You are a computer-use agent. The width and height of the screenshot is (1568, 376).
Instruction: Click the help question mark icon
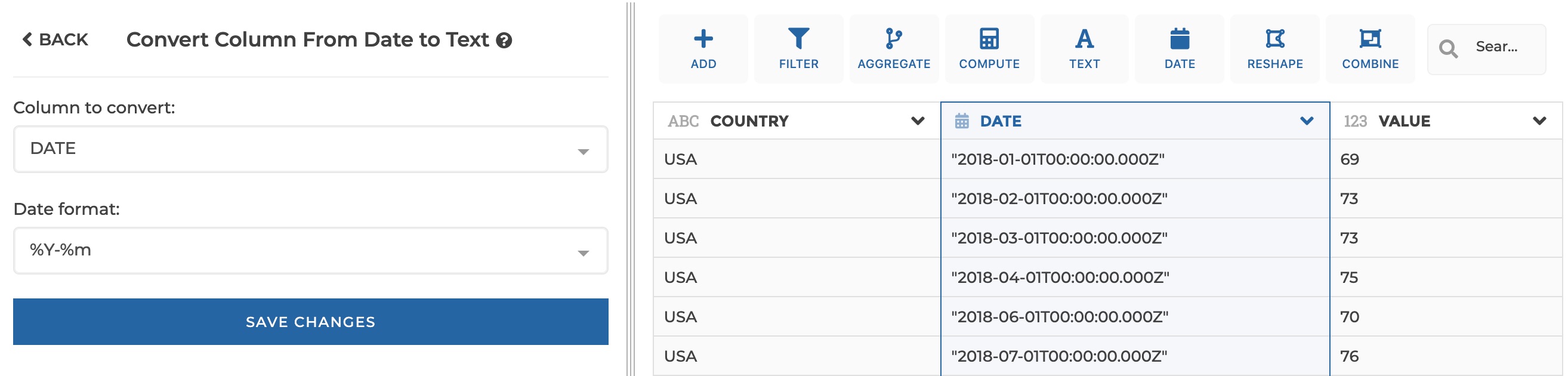coord(504,41)
